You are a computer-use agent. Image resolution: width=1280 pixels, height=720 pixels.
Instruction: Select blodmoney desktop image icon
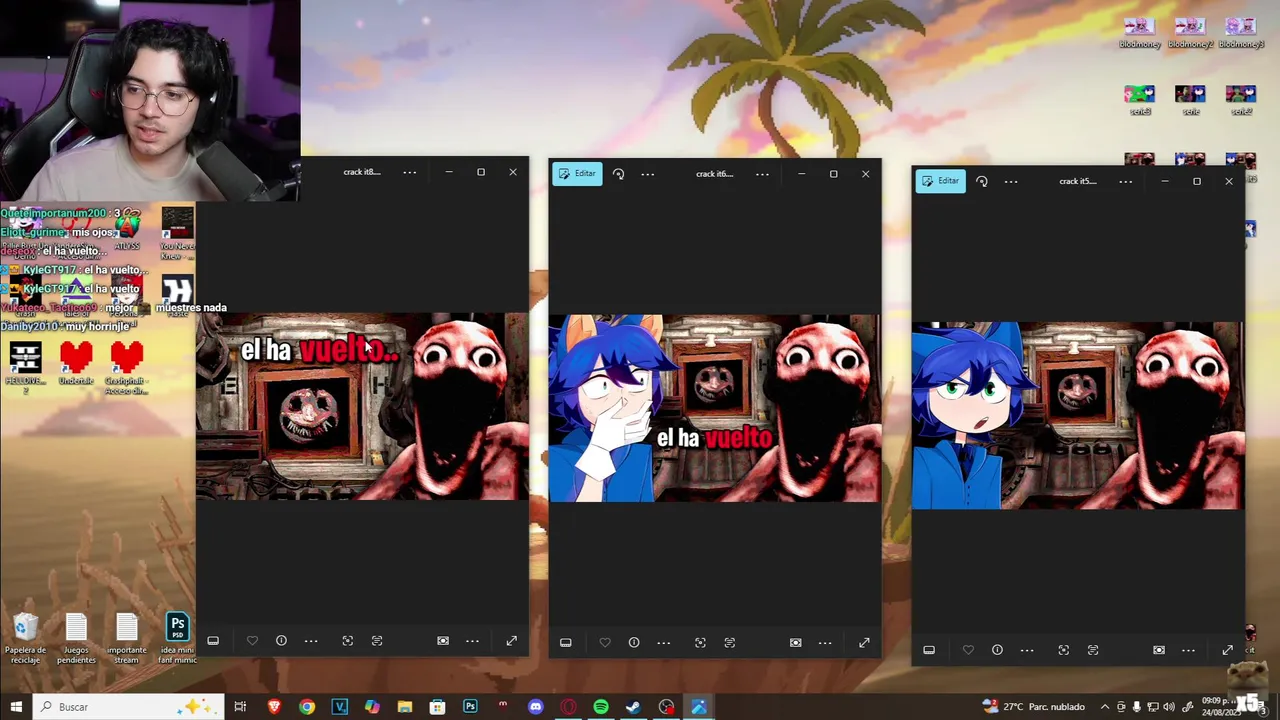(1138, 33)
